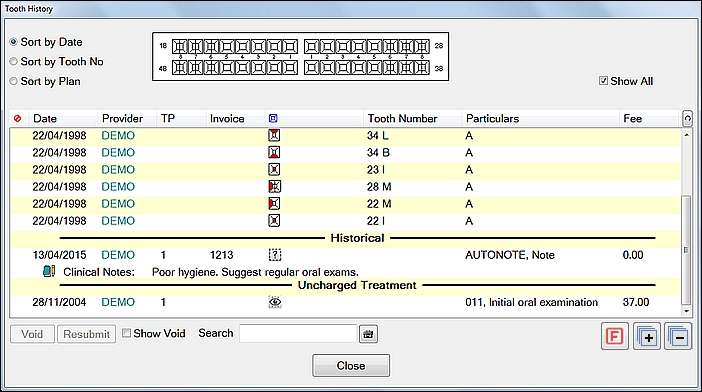The width and height of the screenshot is (702, 392).
Task: Click tooth 28 in the upper chart row
Action: click(x=422, y=46)
